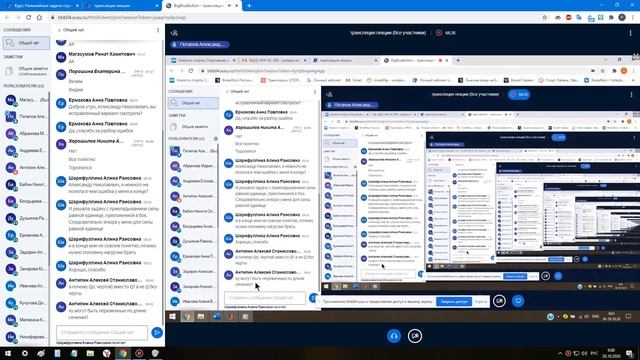Image resolution: width=640 pixels, height=360 pixels.
Task: Click the browser forward arrow
Action: 18,18
